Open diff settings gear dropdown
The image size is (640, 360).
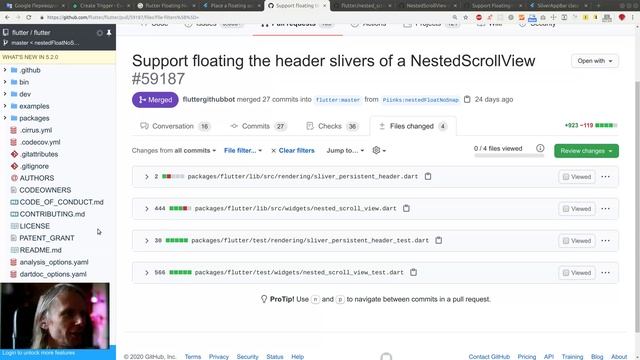(x=379, y=151)
